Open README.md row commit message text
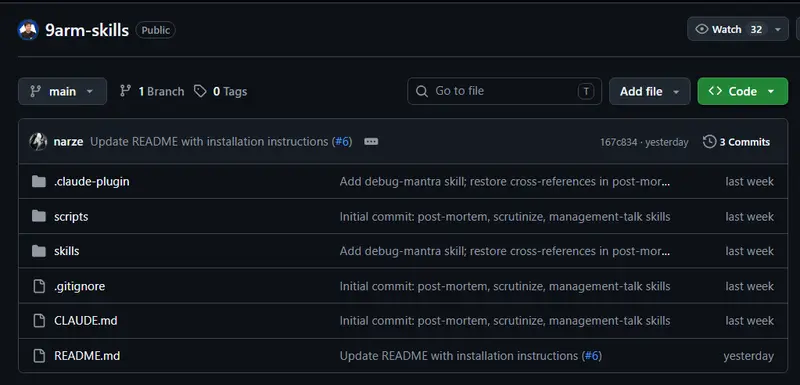Image resolution: width=800 pixels, height=385 pixels. pyautogui.click(x=459, y=355)
